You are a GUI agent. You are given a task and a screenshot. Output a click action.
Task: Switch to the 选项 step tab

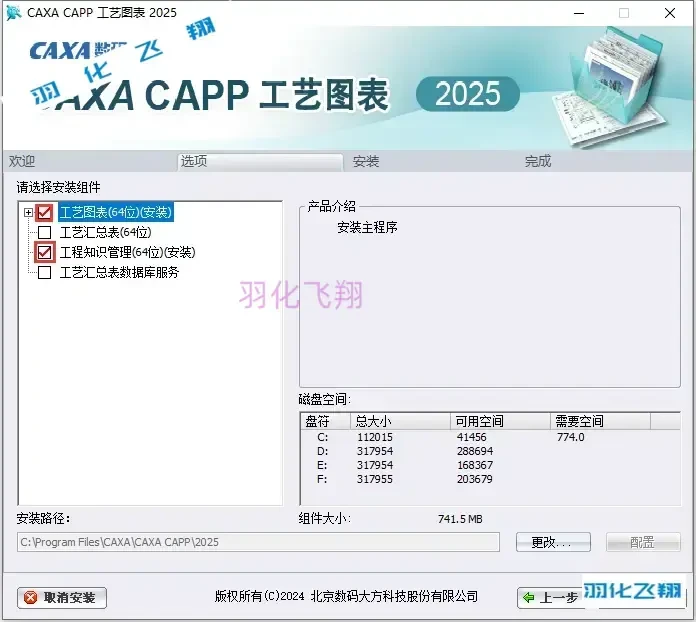(x=260, y=162)
